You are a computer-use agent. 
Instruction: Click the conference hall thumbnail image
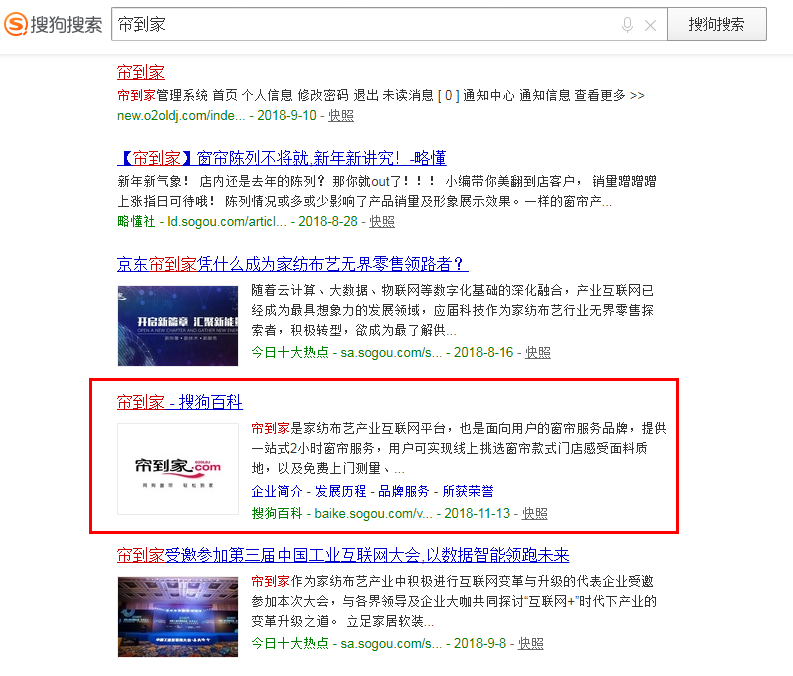(178, 617)
